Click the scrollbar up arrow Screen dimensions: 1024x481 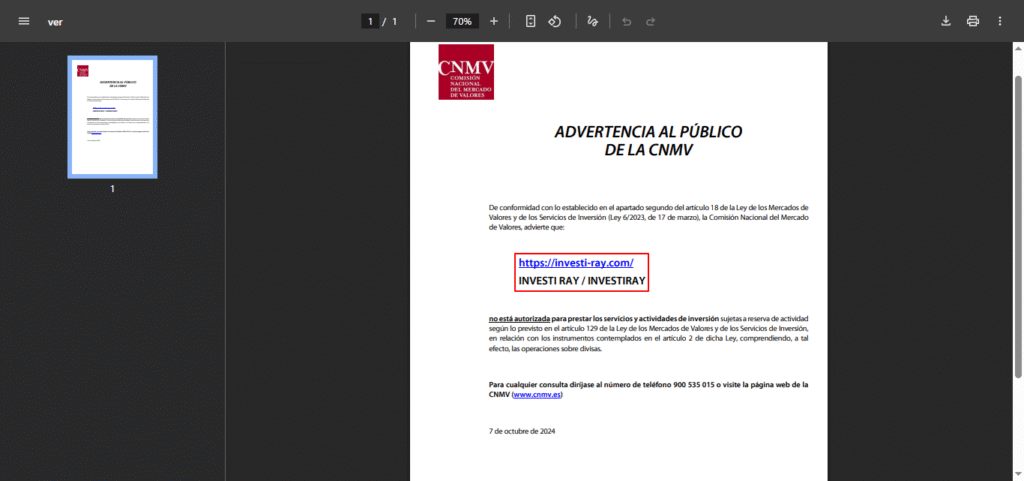pos(1017,48)
